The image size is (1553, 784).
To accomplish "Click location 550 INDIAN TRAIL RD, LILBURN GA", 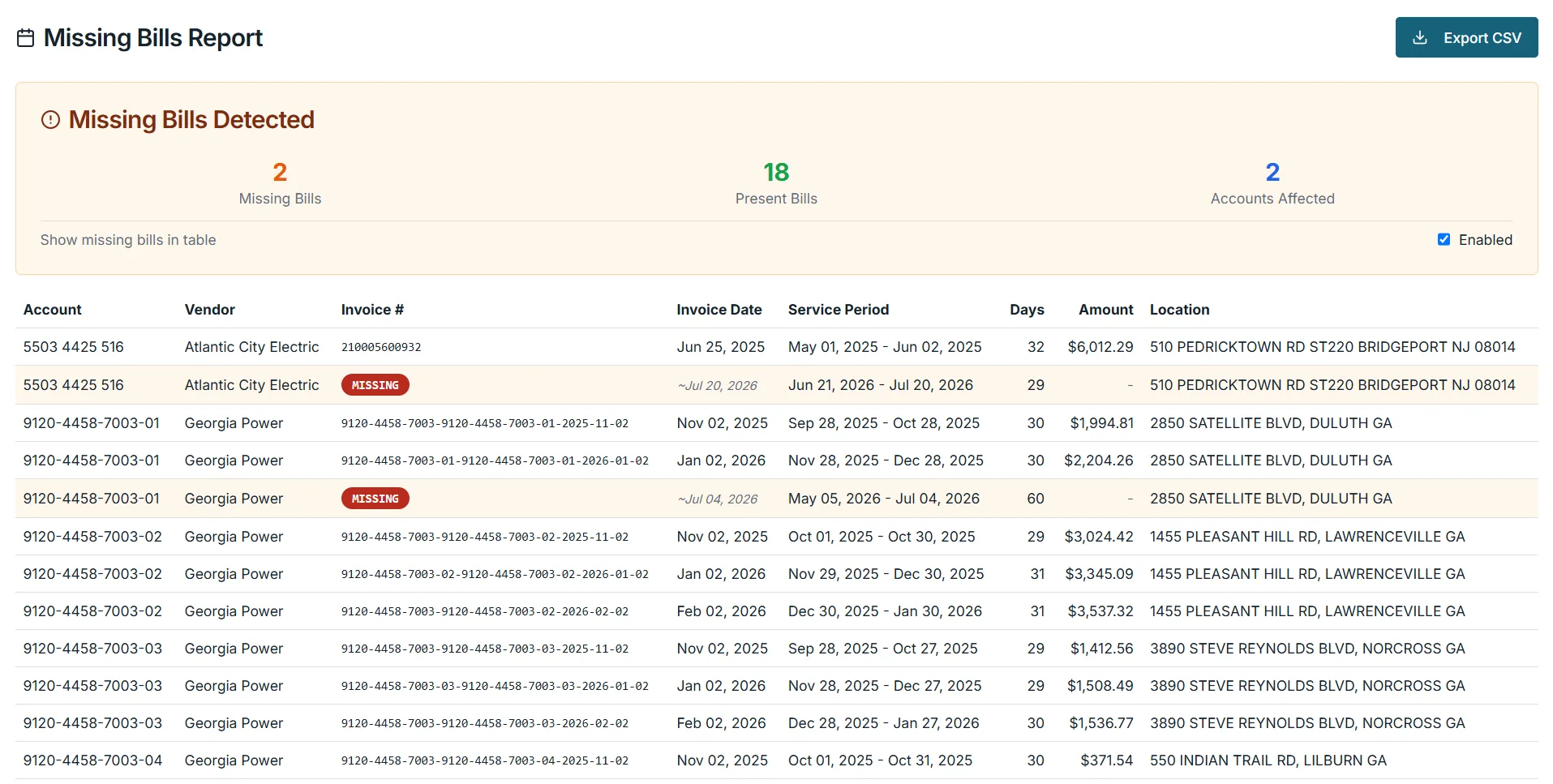I will 1268,760.
